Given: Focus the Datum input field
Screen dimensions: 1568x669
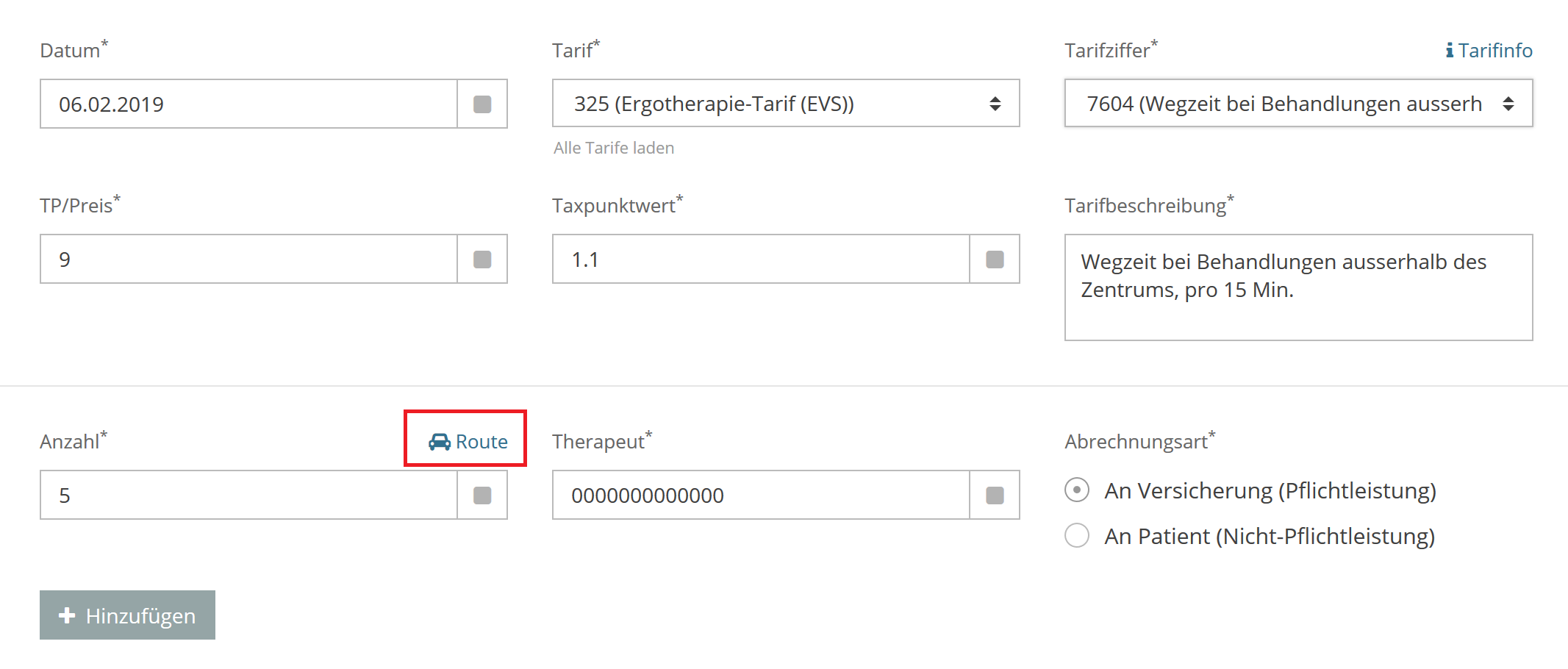Looking at the screenshot, I should pos(248,104).
